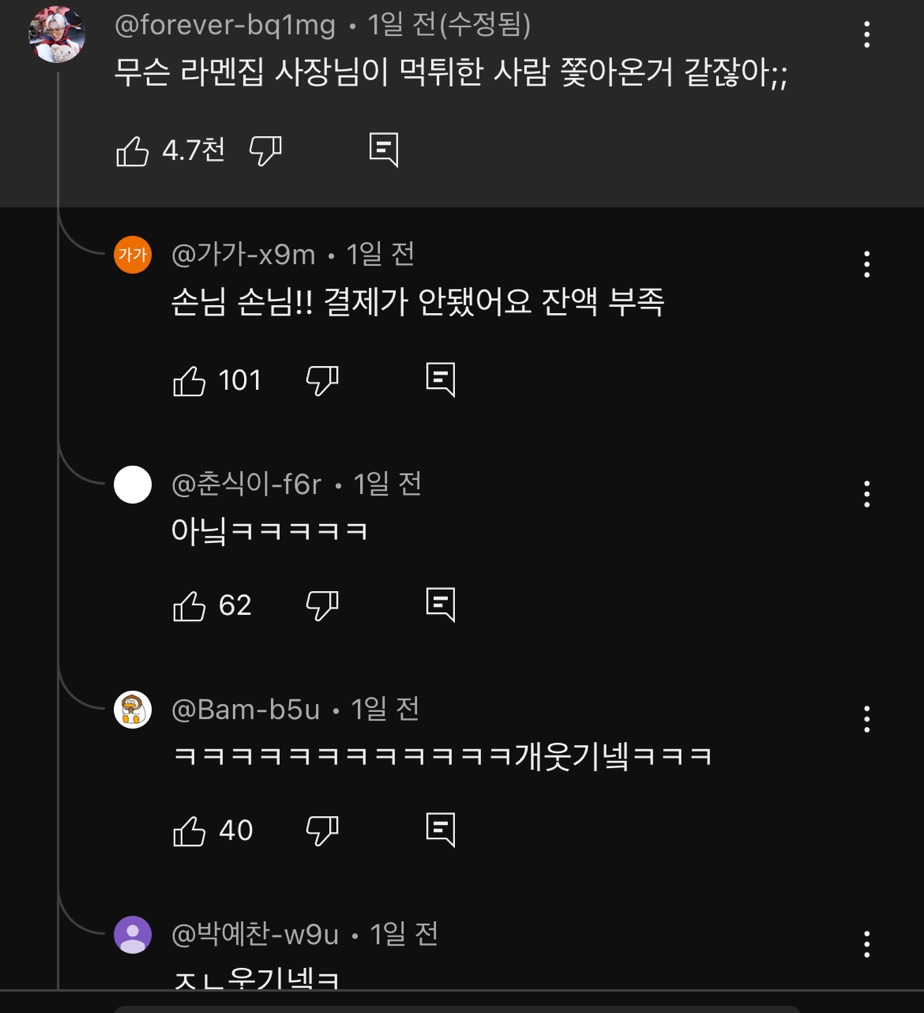Open @forever-bq1mg's channel via username
This screenshot has width=924, height=1013.
tap(225, 24)
